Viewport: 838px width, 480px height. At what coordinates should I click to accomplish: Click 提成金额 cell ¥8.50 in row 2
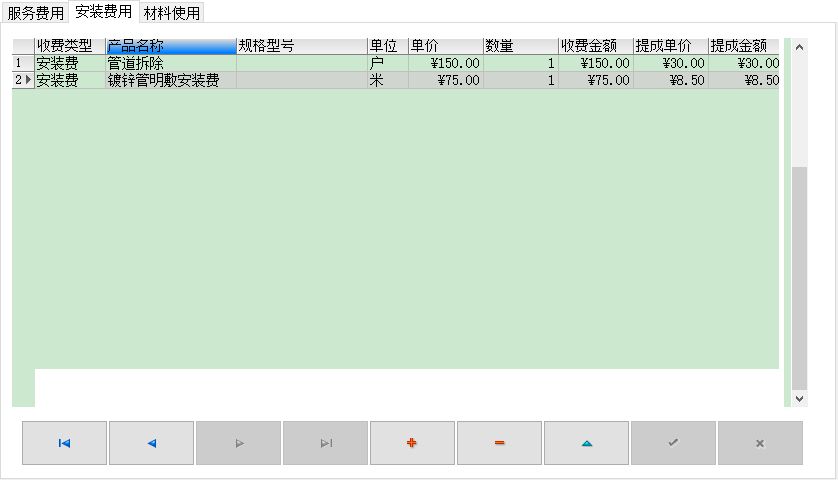[x=743, y=80]
